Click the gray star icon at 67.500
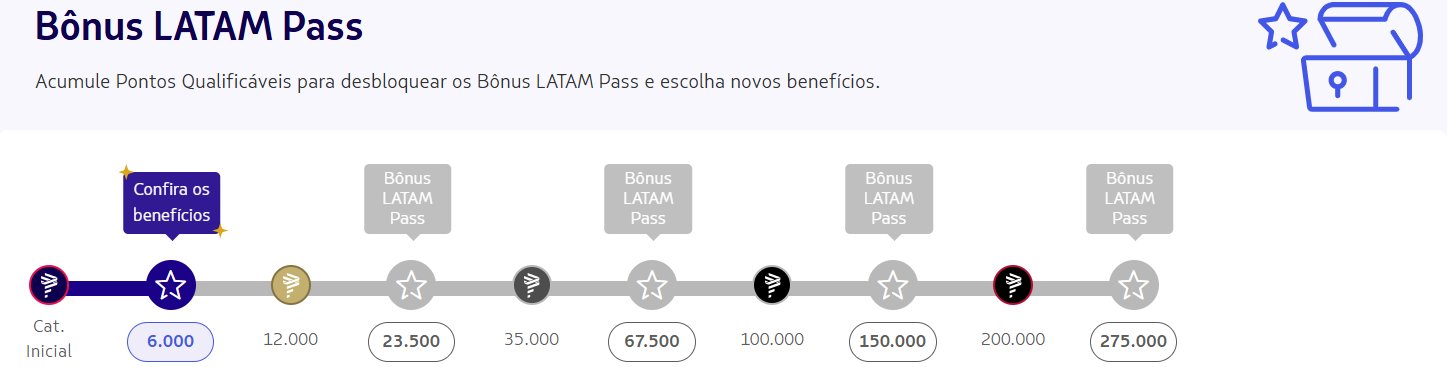1447x367 pixels. 652,286
